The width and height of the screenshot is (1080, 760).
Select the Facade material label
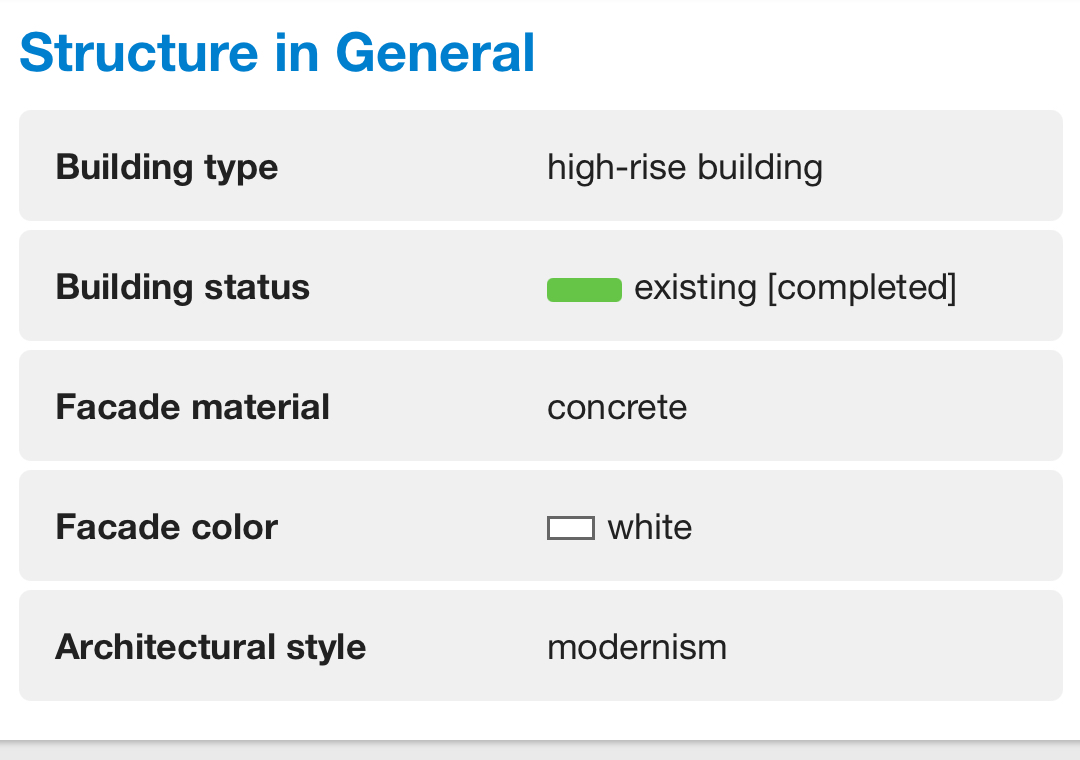coord(193,407)
